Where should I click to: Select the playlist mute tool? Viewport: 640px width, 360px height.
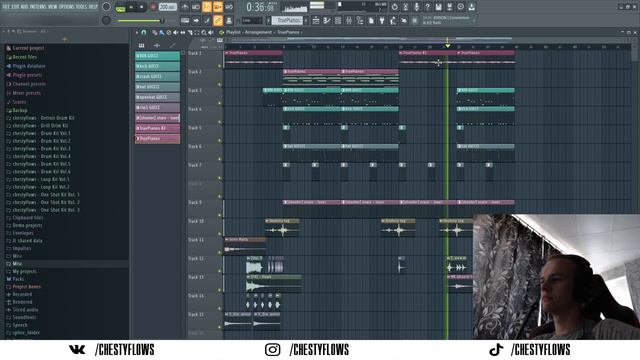[176, 32]
